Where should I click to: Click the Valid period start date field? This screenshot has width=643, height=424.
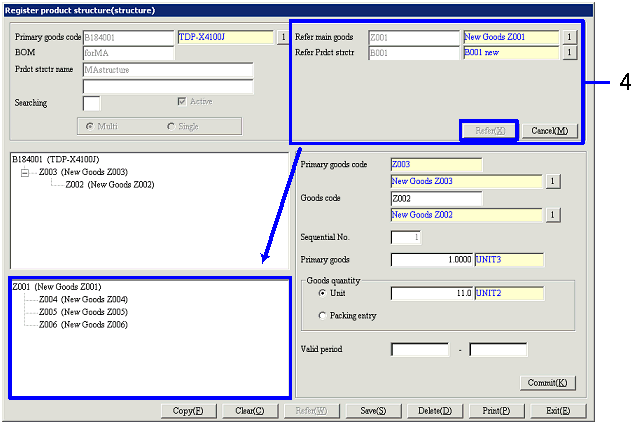point(419,350)
